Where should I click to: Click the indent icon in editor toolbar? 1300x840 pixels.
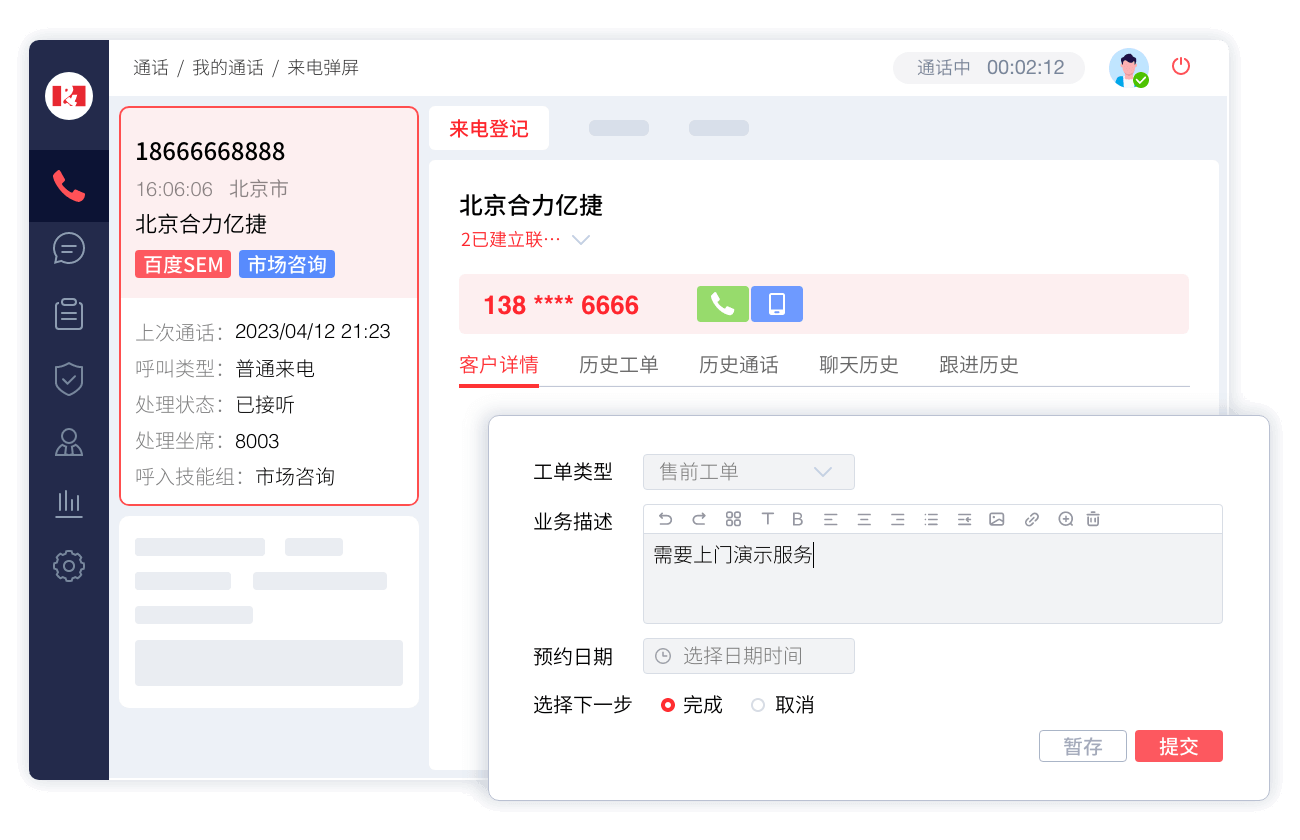coord(964,519)
